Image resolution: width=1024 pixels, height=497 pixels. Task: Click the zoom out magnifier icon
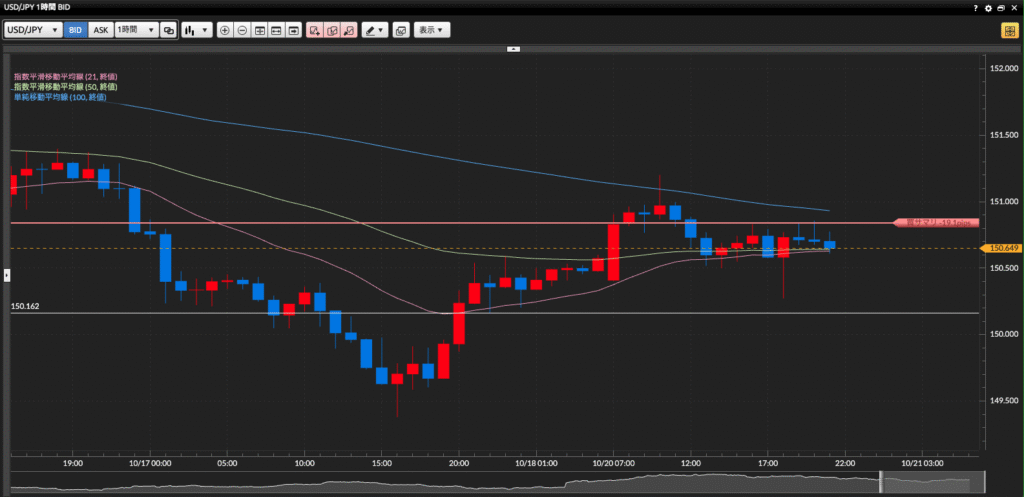coord(242,30)
